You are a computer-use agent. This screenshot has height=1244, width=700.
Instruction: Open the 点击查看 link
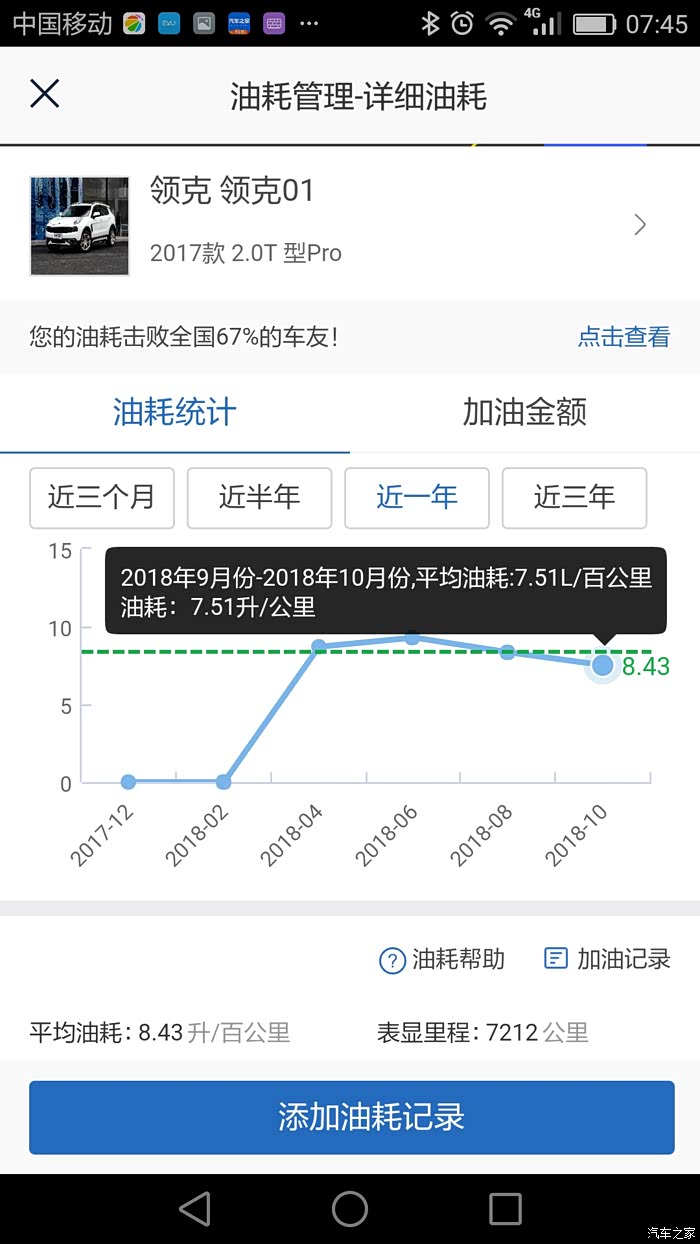[624, 337]
